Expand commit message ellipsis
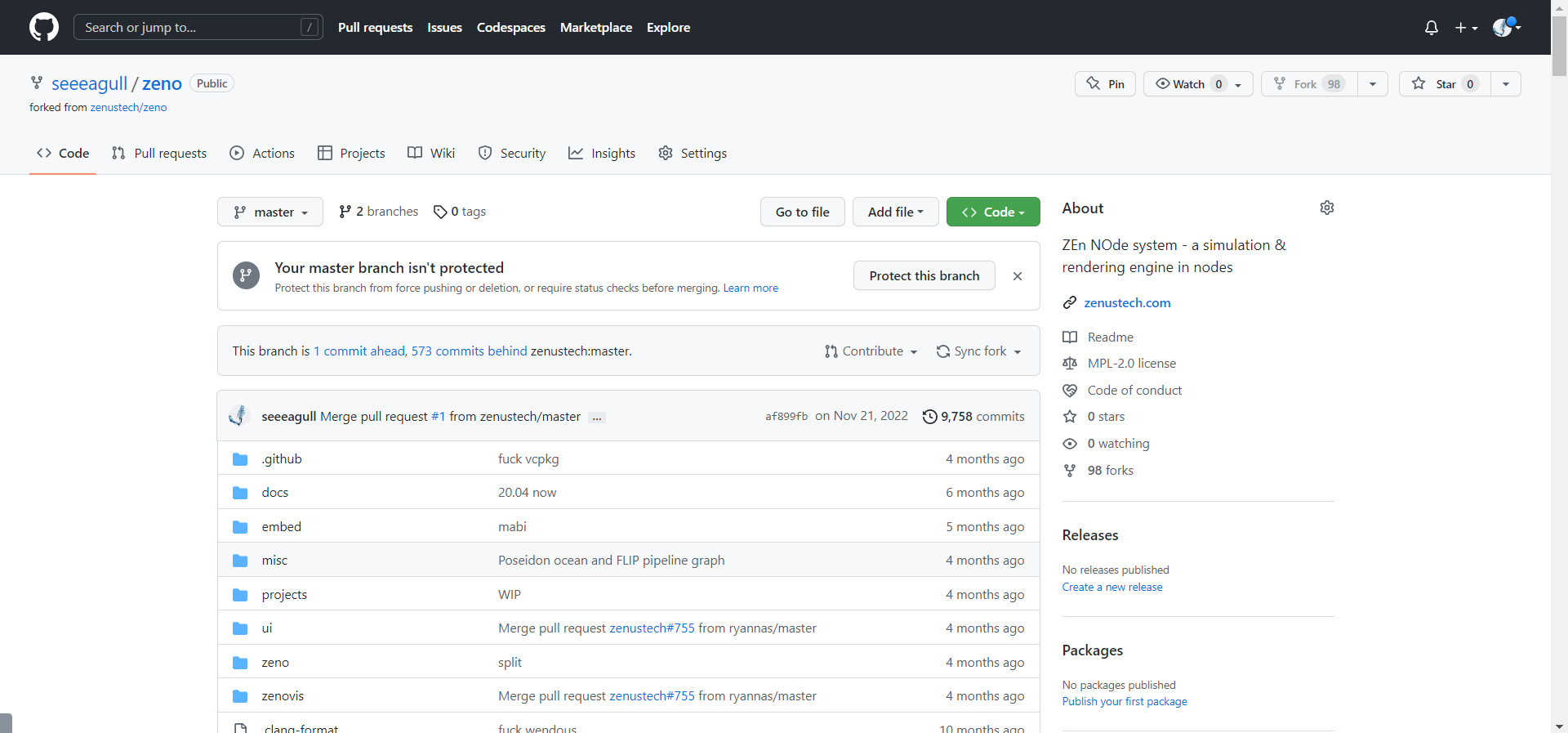 597,417
